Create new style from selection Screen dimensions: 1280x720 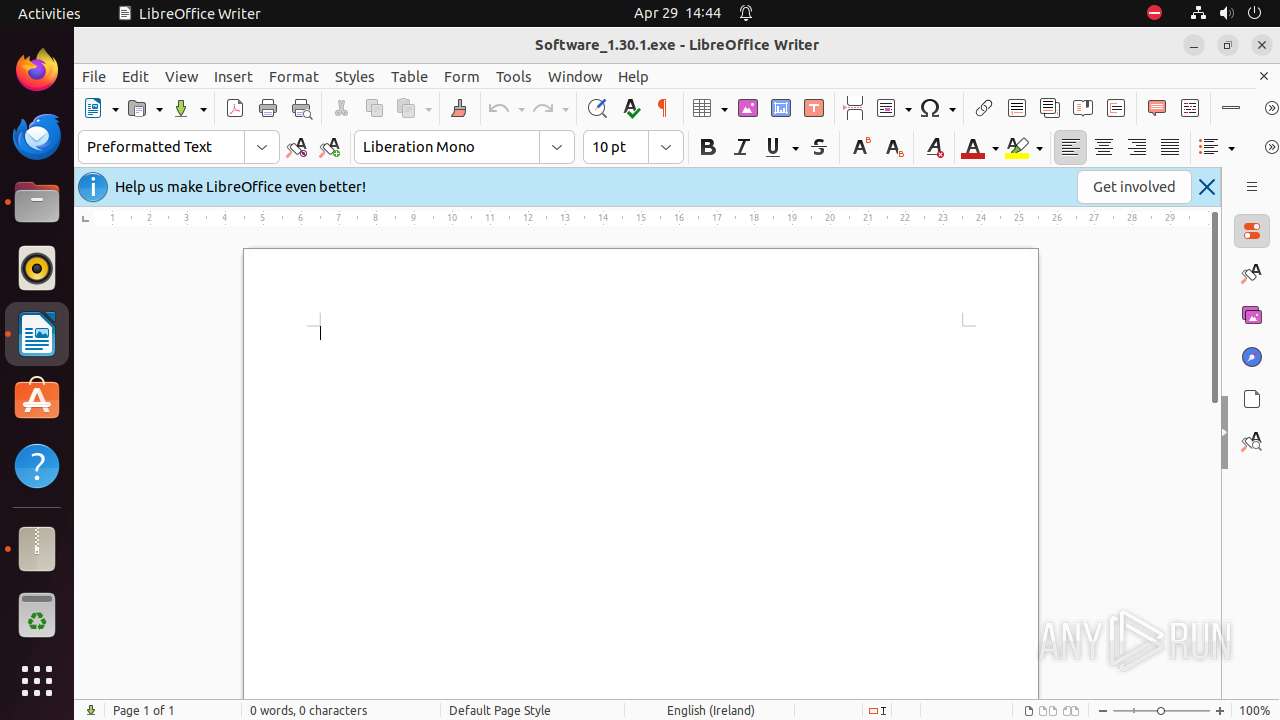point(329,147)
